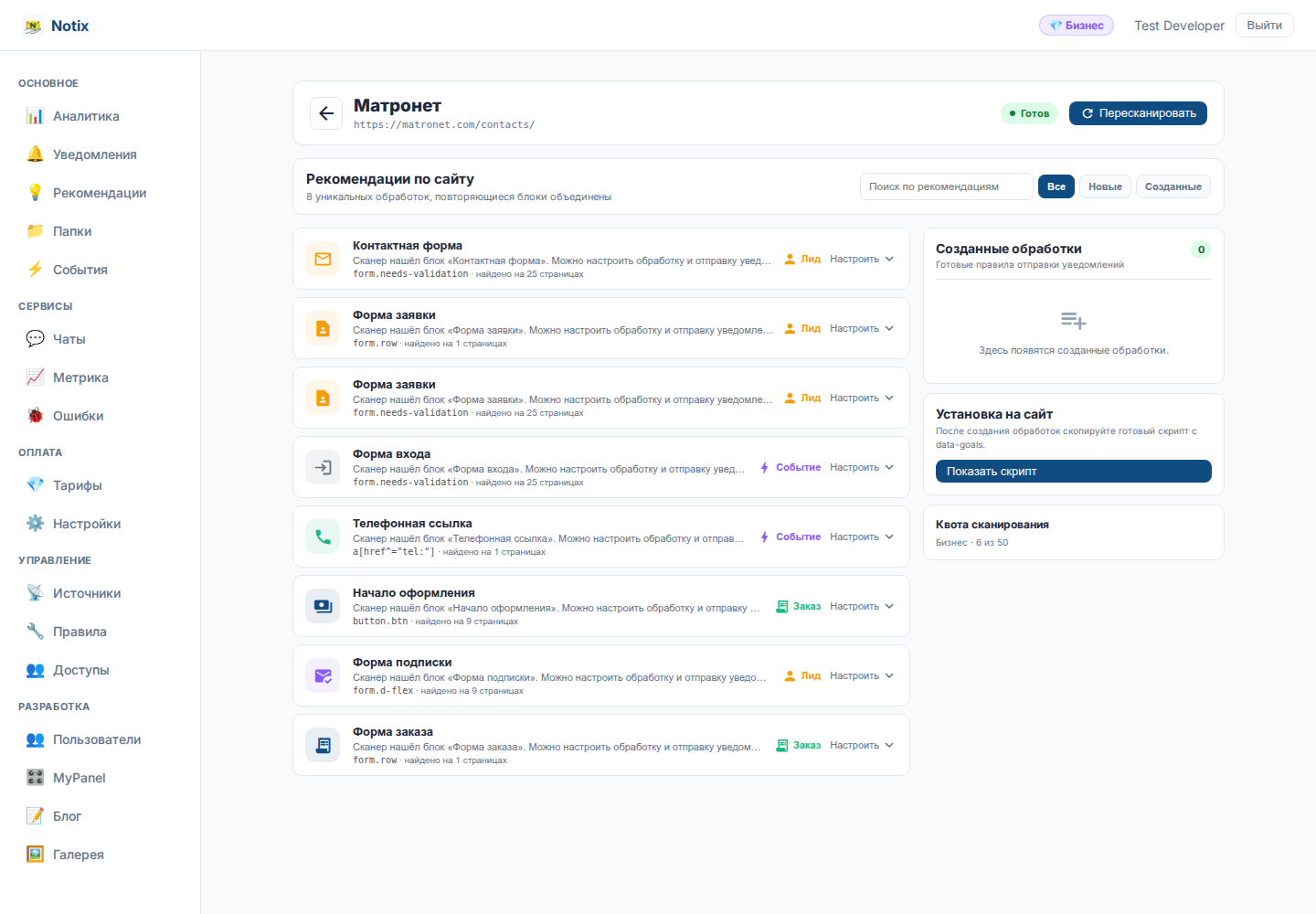Image resolution: width=1316 pixels, height=914 pixels.
Task: Expand Настроить for Форма заказа
Action: (x=862, y=746)
